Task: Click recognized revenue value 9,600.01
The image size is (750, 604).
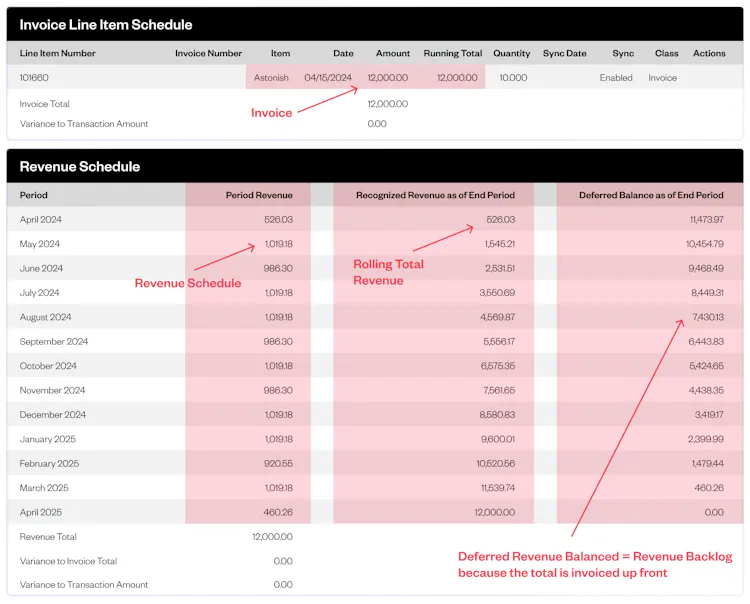Action: [498, 439]
